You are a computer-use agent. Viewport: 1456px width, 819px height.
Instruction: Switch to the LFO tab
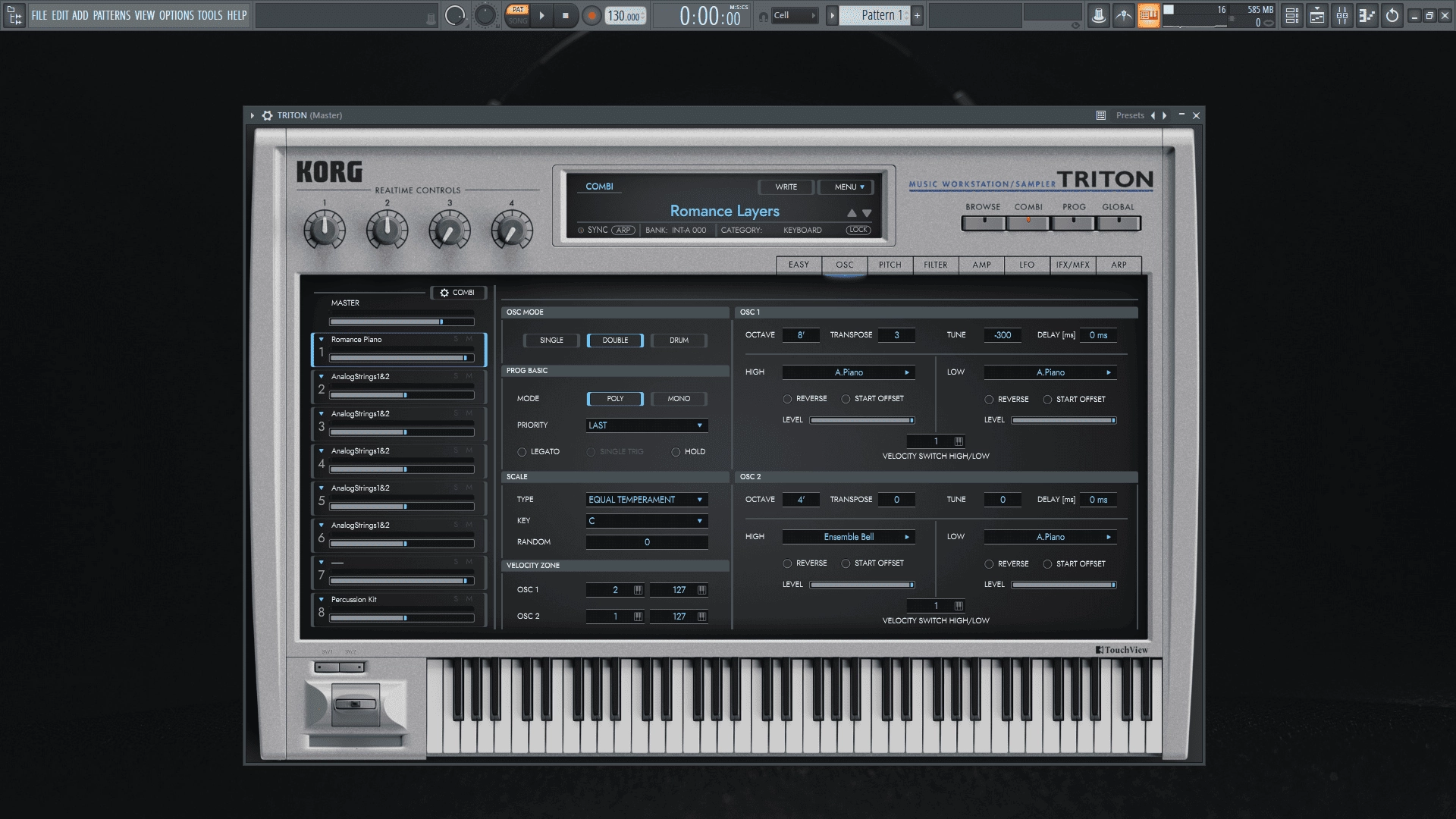tap(1026, 265)
